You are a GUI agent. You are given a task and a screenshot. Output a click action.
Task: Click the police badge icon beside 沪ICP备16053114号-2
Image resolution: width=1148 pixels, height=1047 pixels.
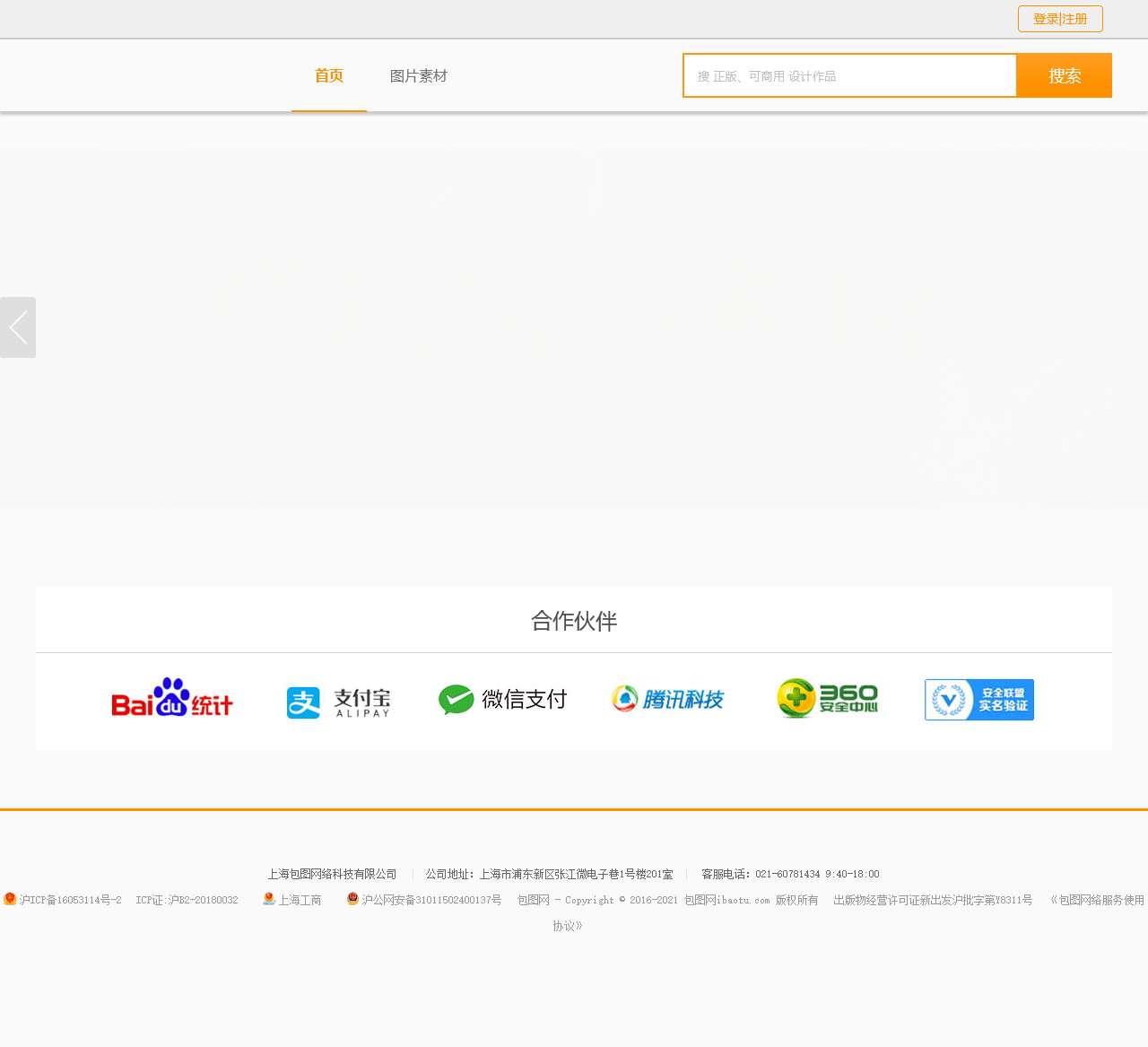(10, 899)
